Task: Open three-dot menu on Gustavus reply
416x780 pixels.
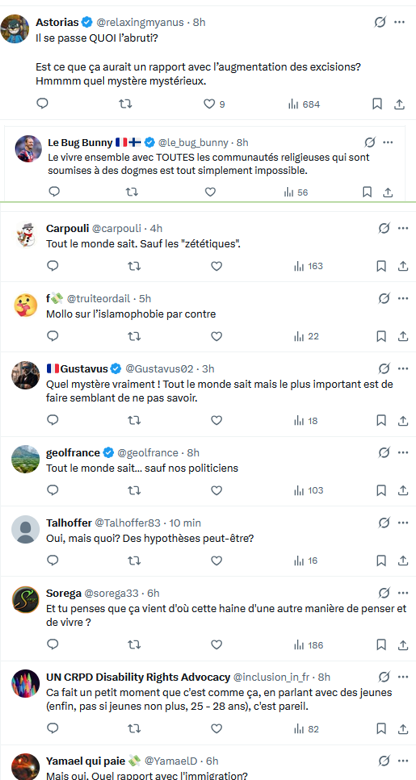Action: click(x=403, y=368)
